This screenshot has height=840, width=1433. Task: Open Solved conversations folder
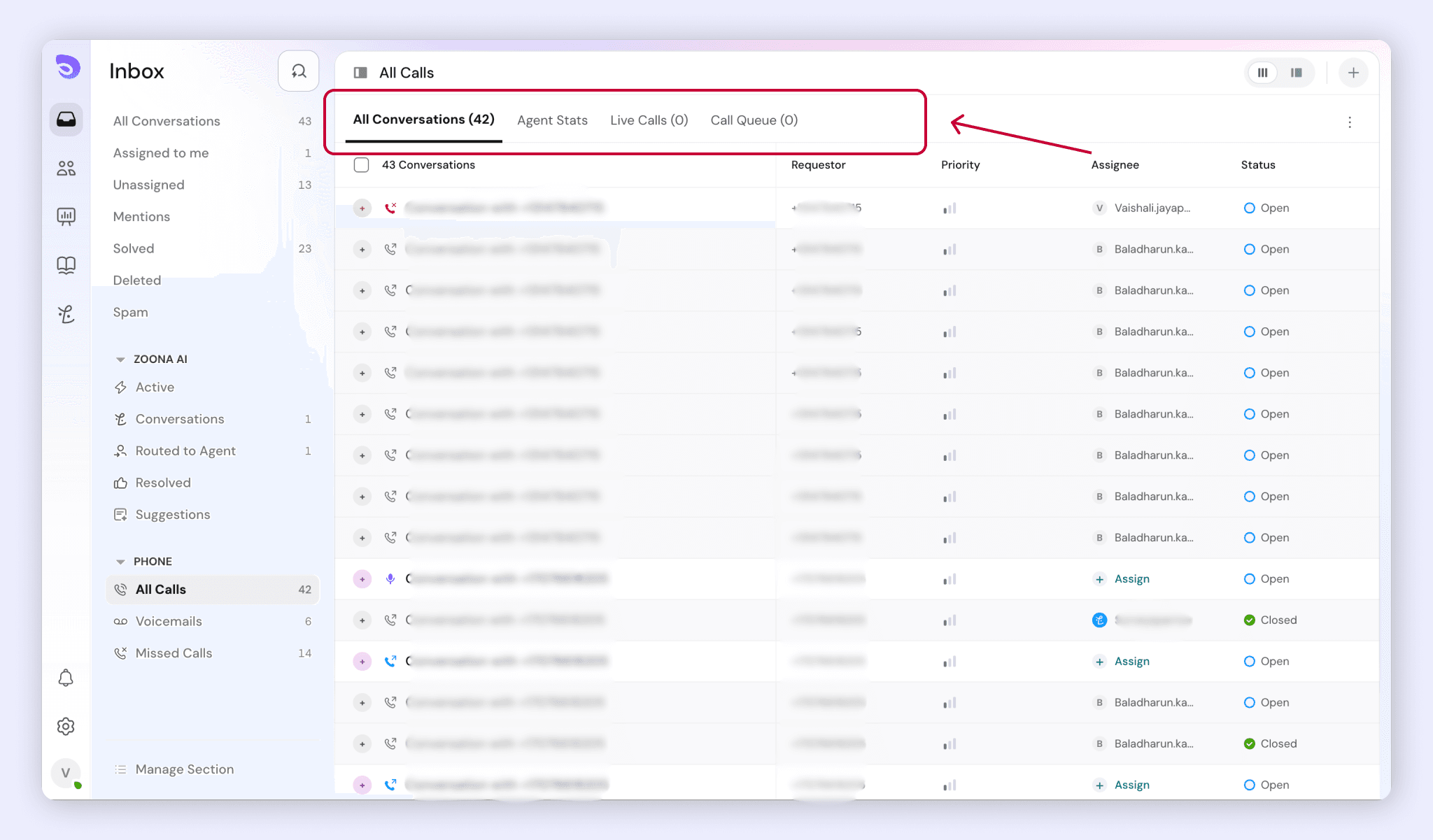pos(212,248)
